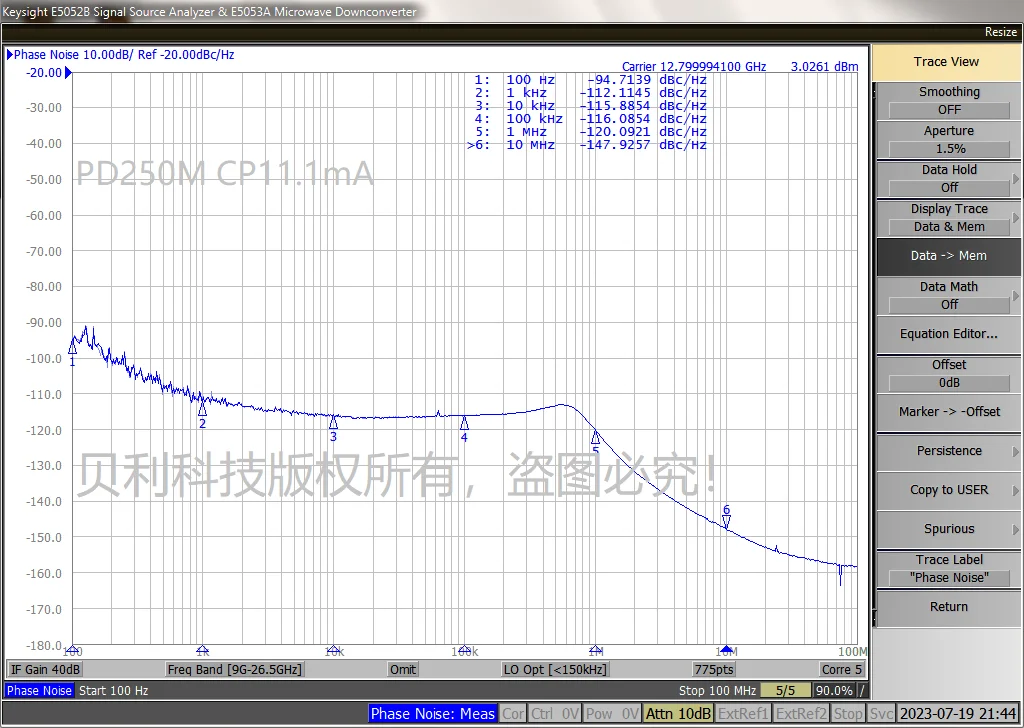Open the Copy to USER submenu
The height and width of the screenshot is (728, 1024).
(x=948, y=490)
